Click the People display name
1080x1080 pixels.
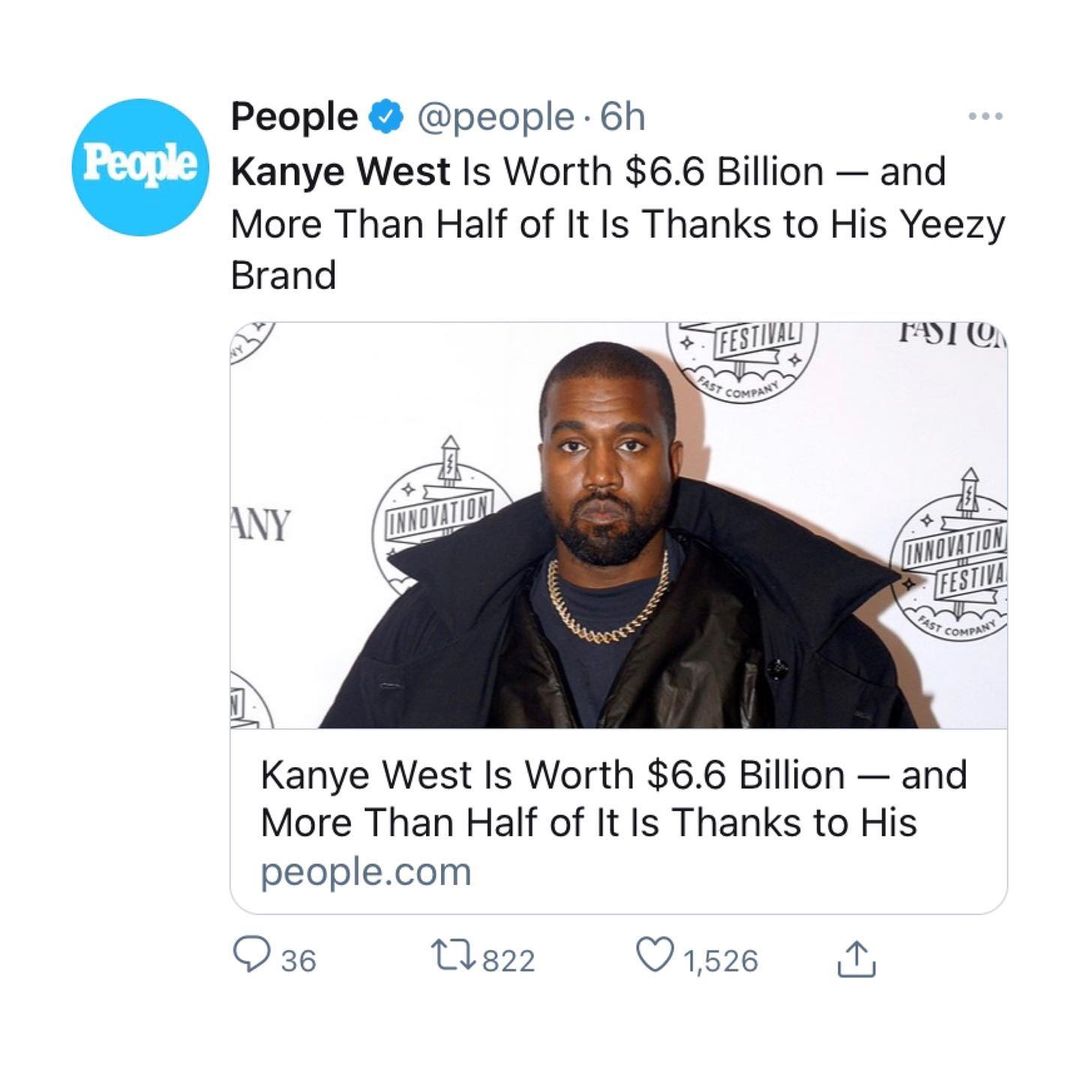click(293, 118)
